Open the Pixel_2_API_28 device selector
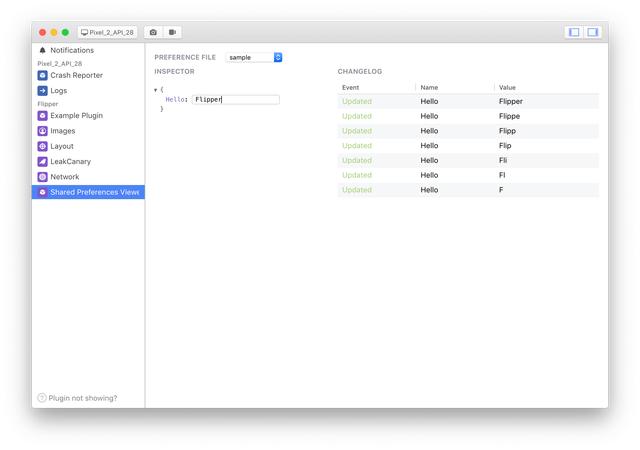 [107, 32]
